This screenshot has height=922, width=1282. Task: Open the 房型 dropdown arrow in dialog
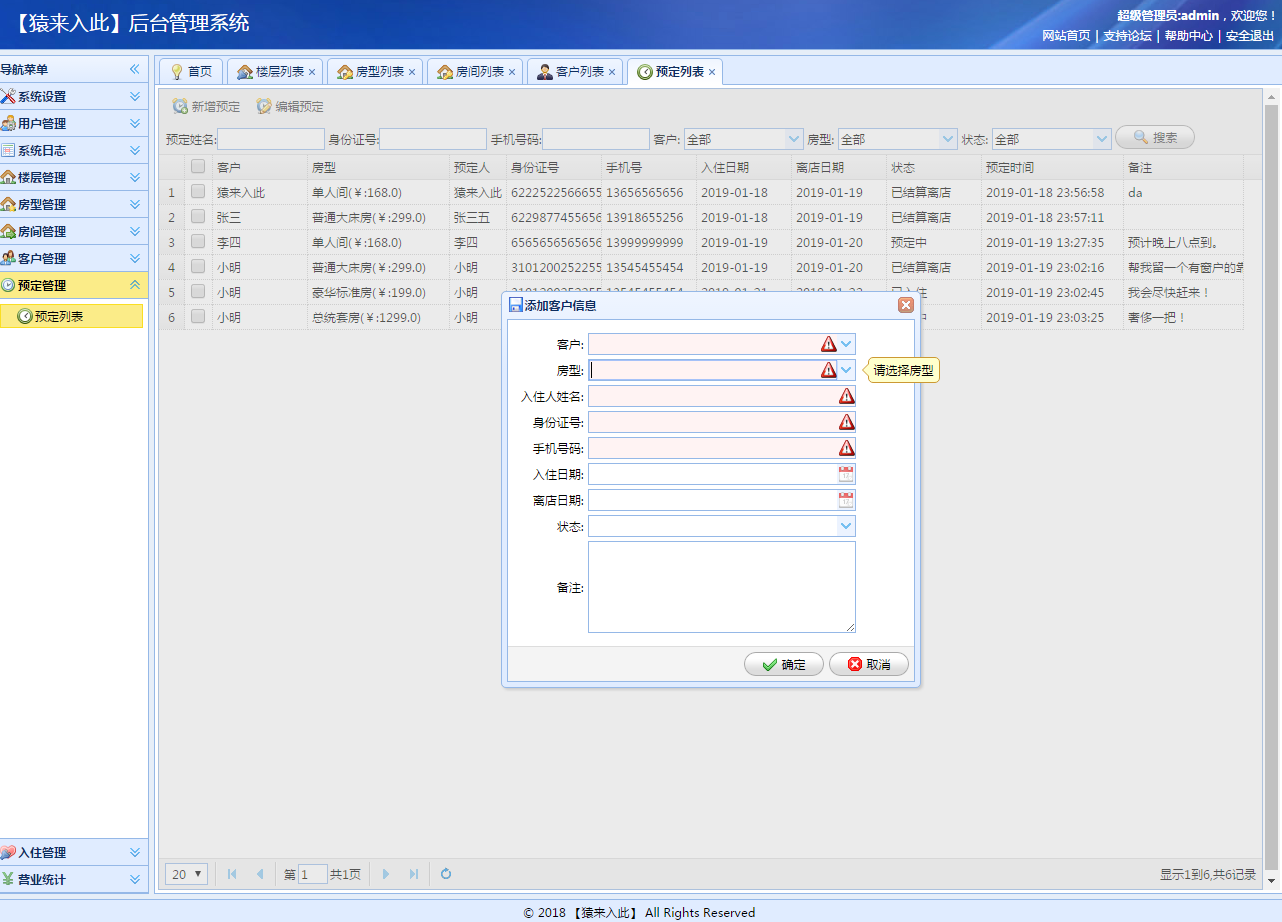coord(847,370)
